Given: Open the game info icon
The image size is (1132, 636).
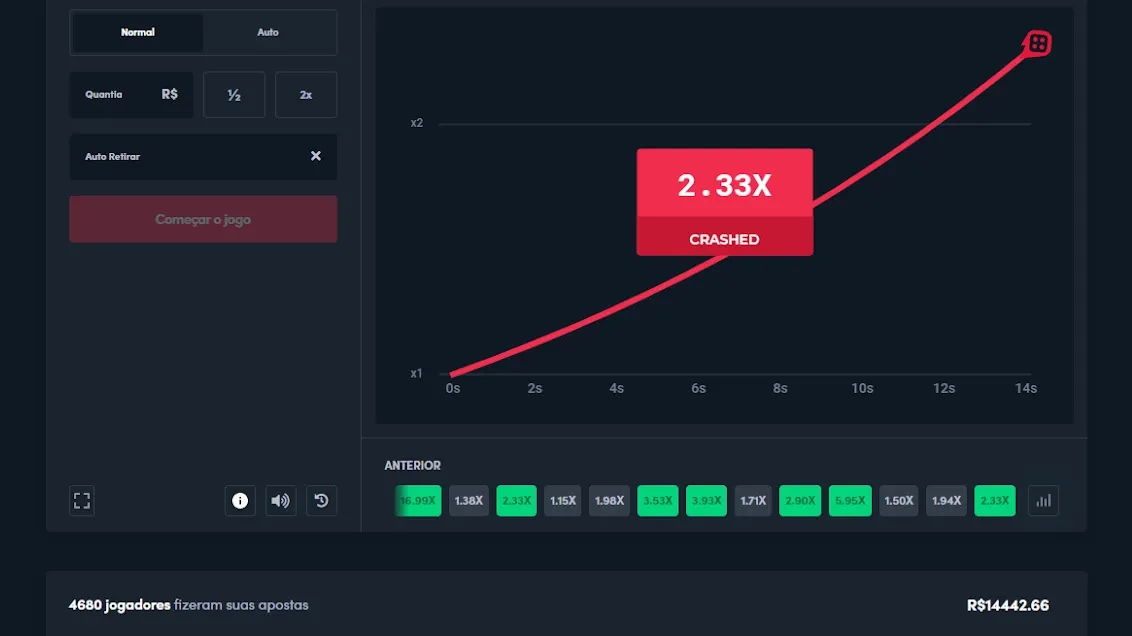Looking at the screenshot, I should point(240,500).
